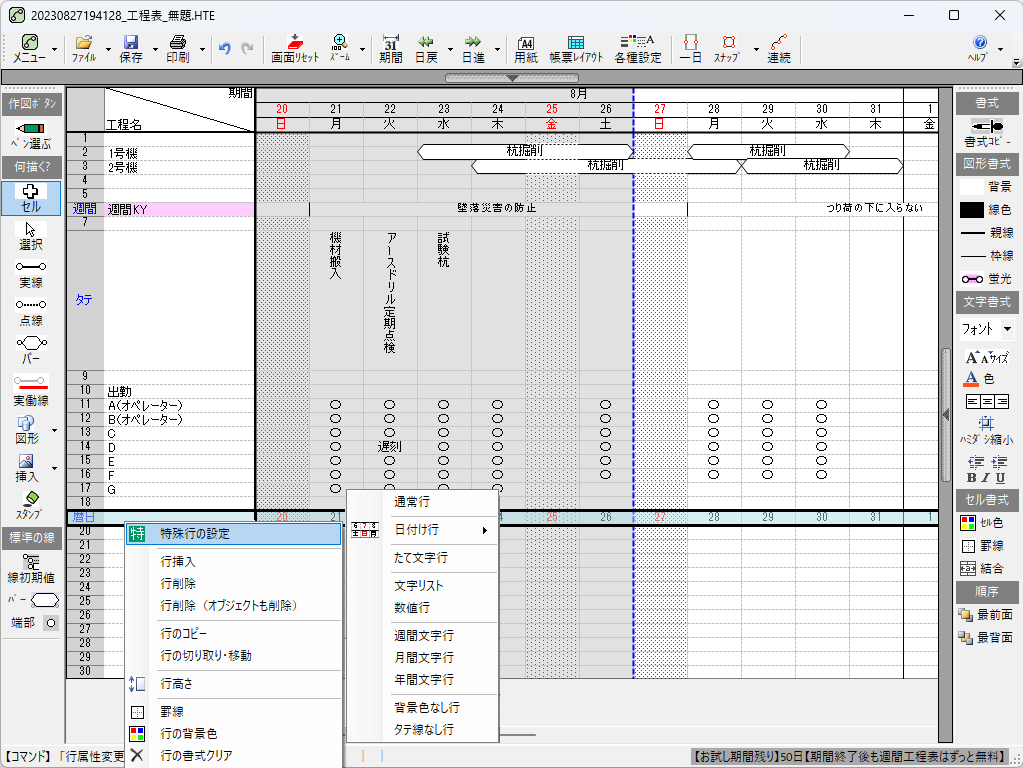Viewport: 1023px width, 768px height.
Task: Expand the ズーム dropdown arrow
Action: pos(362,49)
